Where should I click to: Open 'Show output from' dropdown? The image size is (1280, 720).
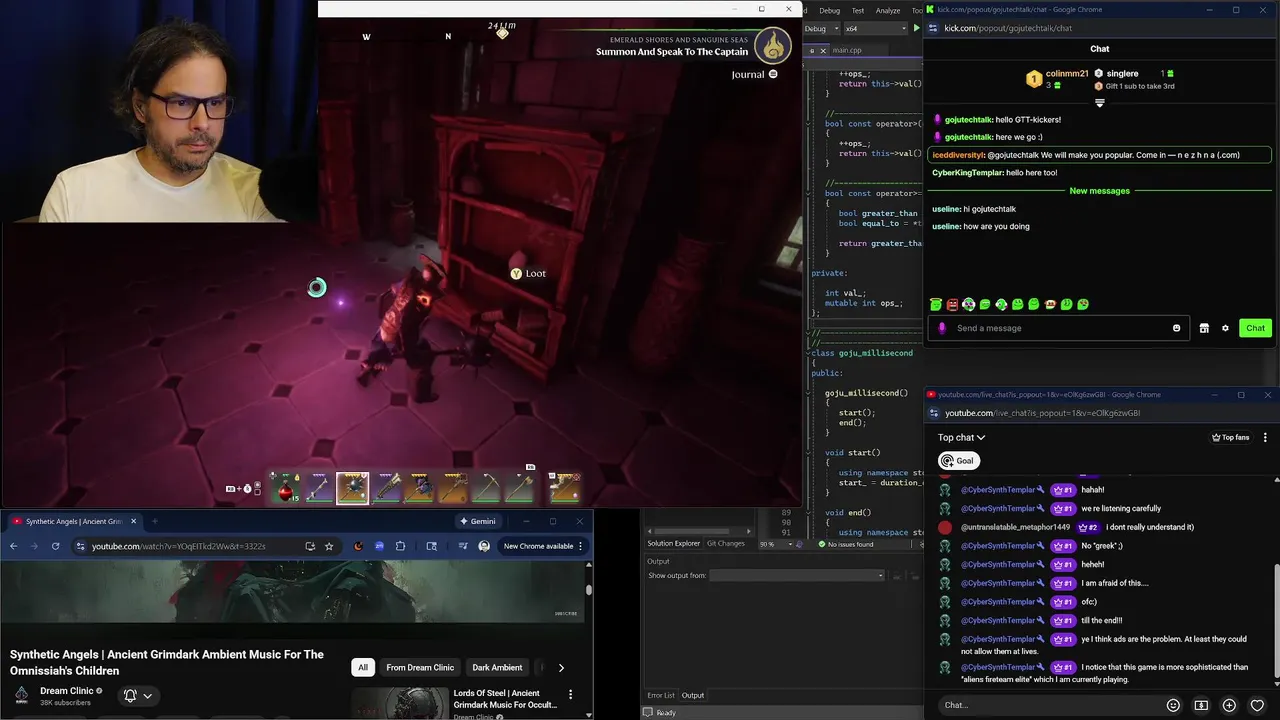(797, 575)
